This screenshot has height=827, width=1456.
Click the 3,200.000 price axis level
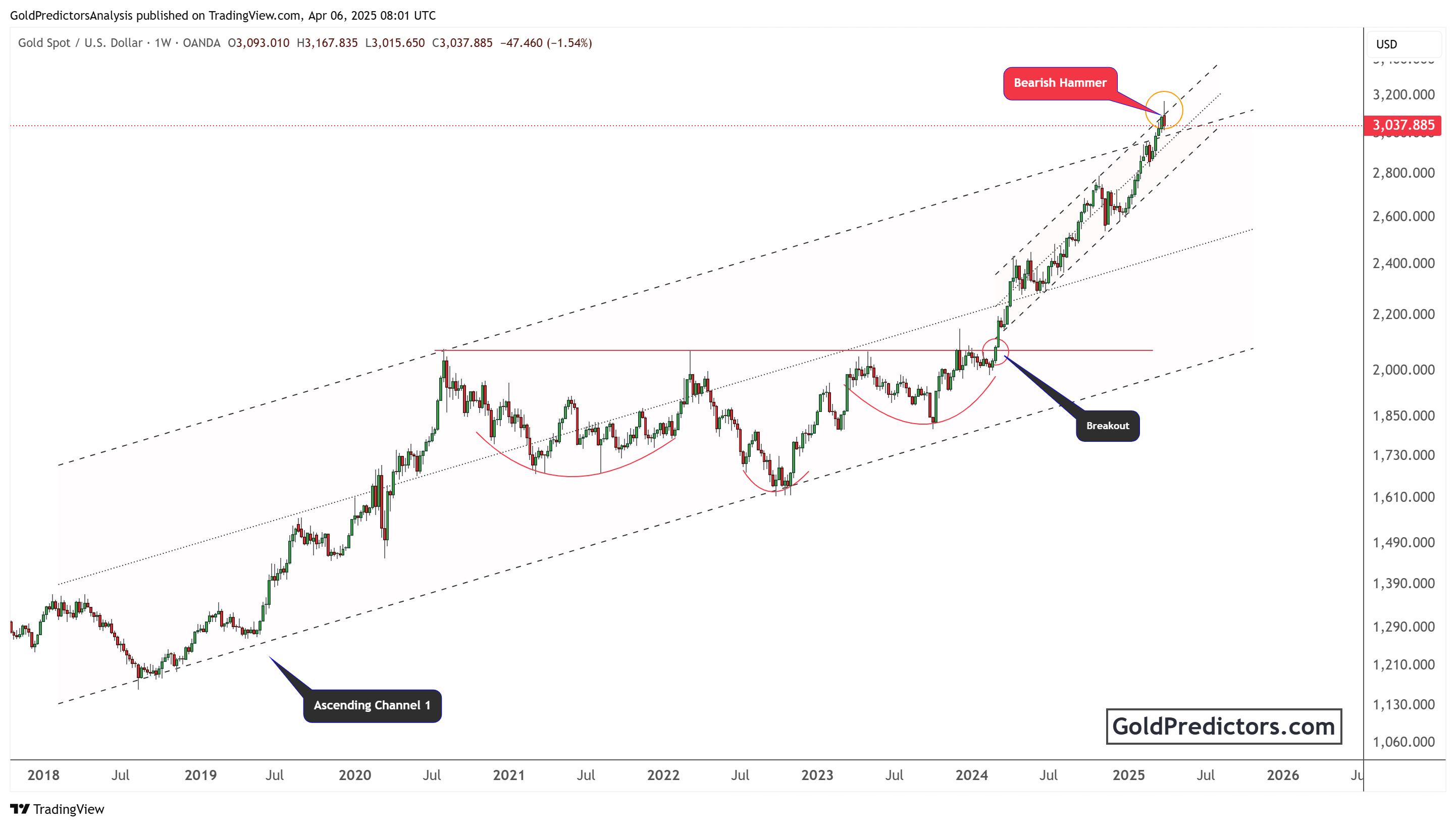pyautogui.click(x=1403, y=94)
